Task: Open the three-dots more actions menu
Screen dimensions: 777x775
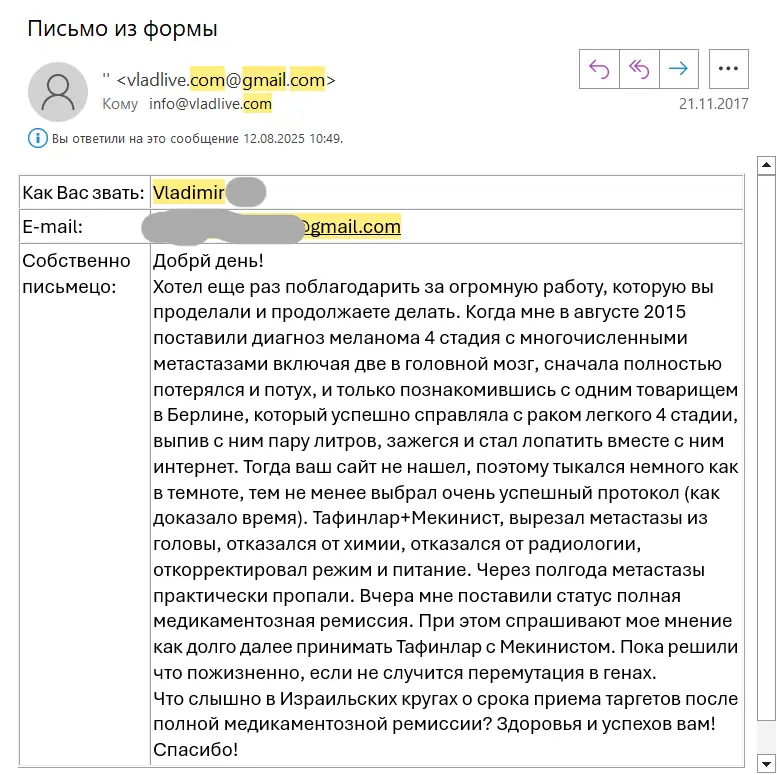Action: [728, 69]
